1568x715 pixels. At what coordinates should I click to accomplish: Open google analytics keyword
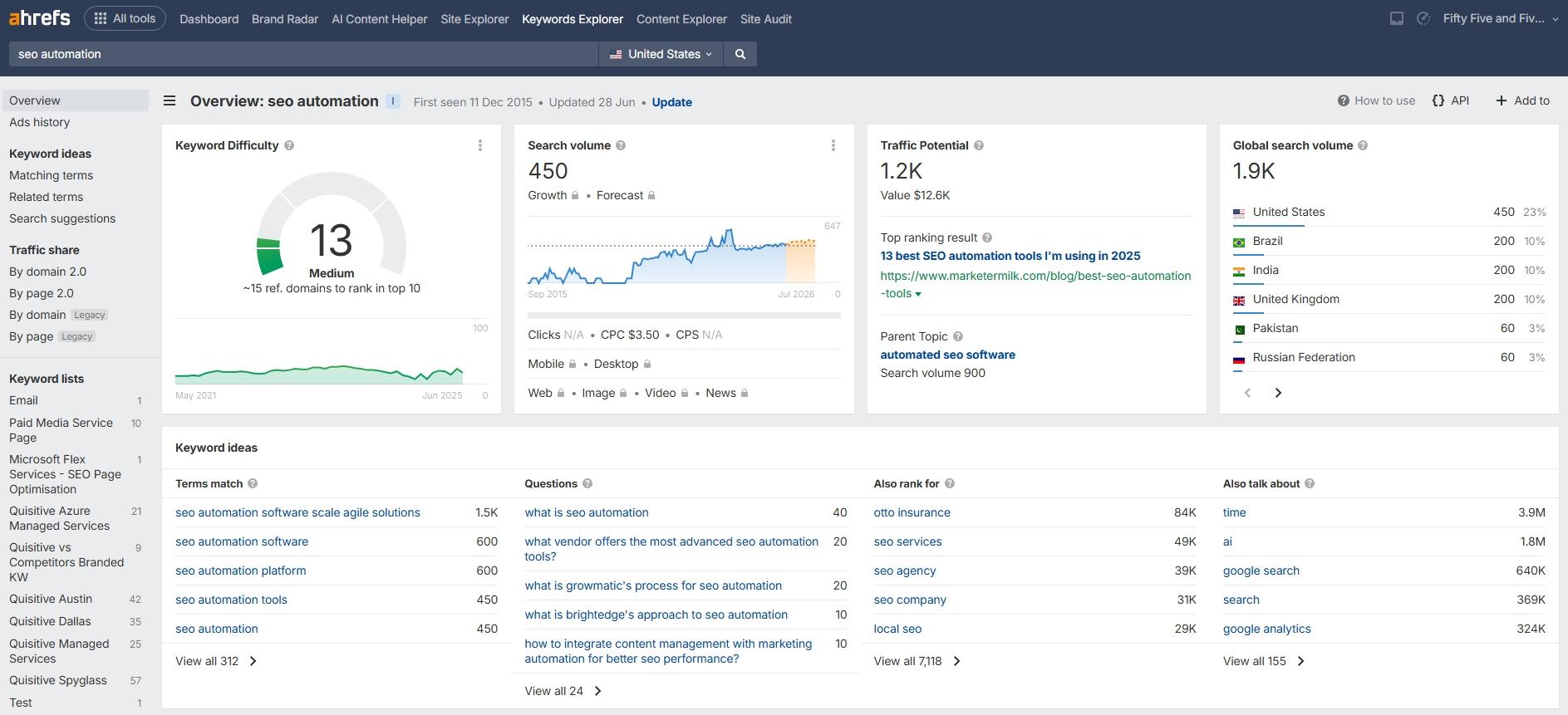[x=1266, y=629]
